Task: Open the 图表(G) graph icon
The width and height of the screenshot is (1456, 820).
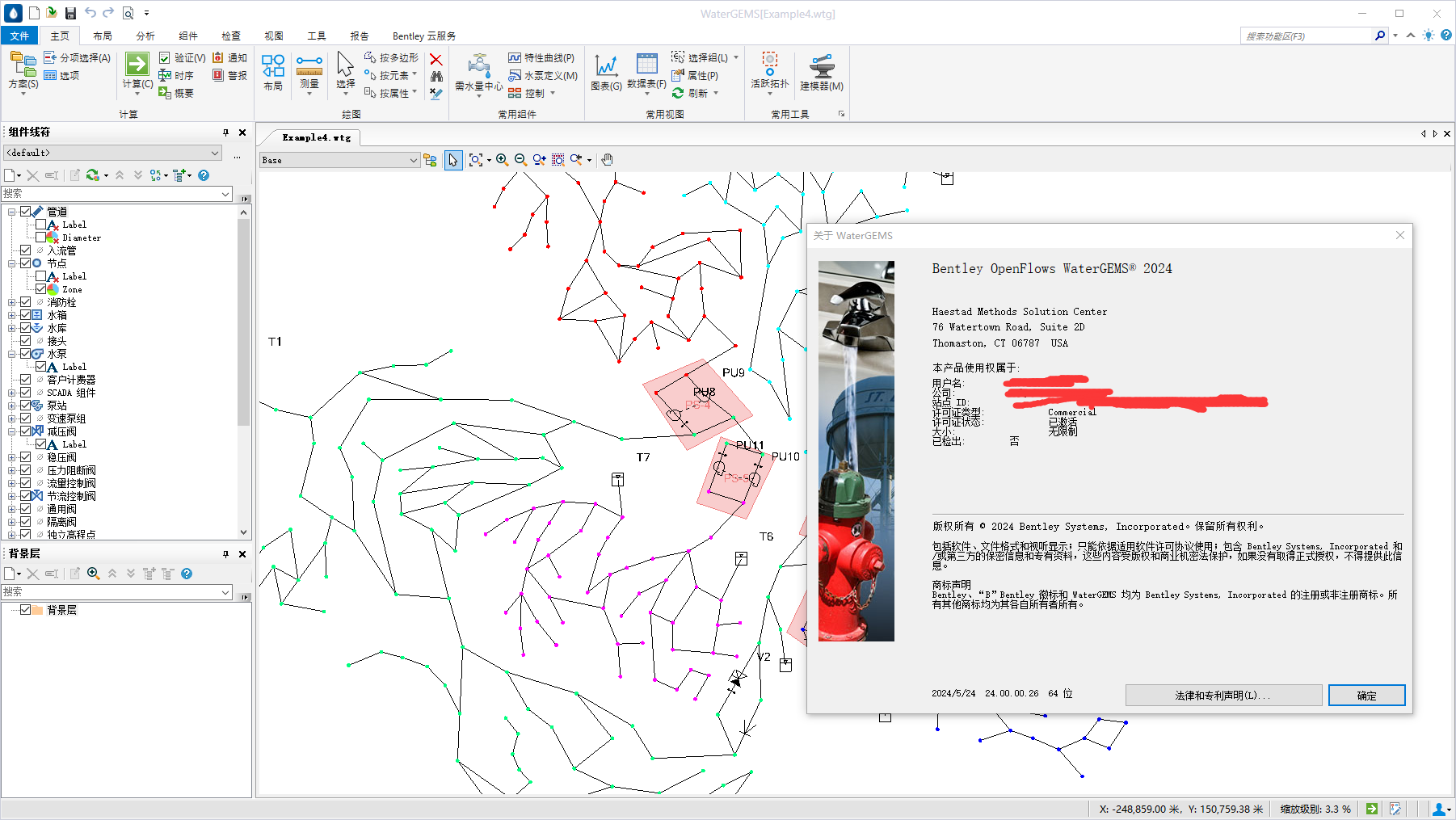Action: (x=606, y=65)
